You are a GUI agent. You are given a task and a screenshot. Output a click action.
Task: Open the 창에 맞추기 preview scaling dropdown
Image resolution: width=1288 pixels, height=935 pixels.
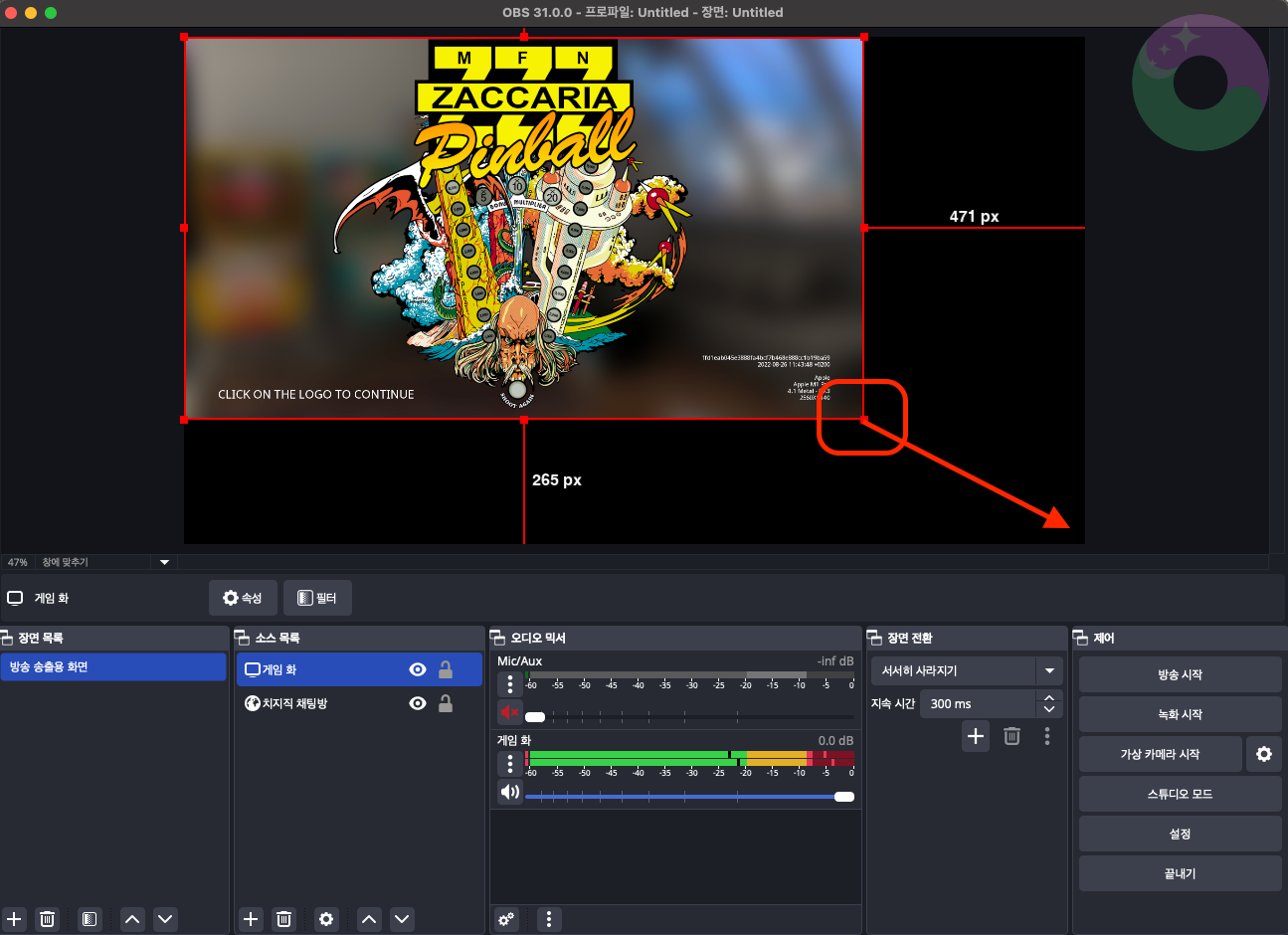pos(164,562)
